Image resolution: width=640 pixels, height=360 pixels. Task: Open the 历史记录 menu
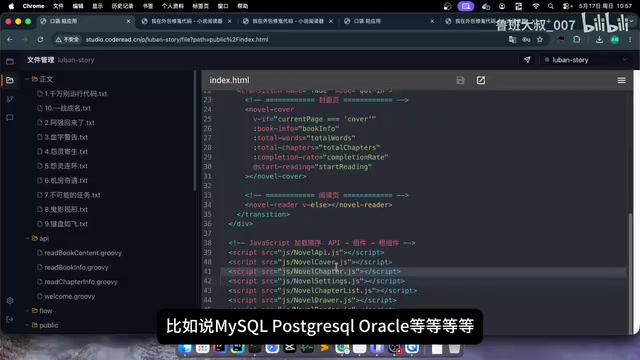(122, 6)
